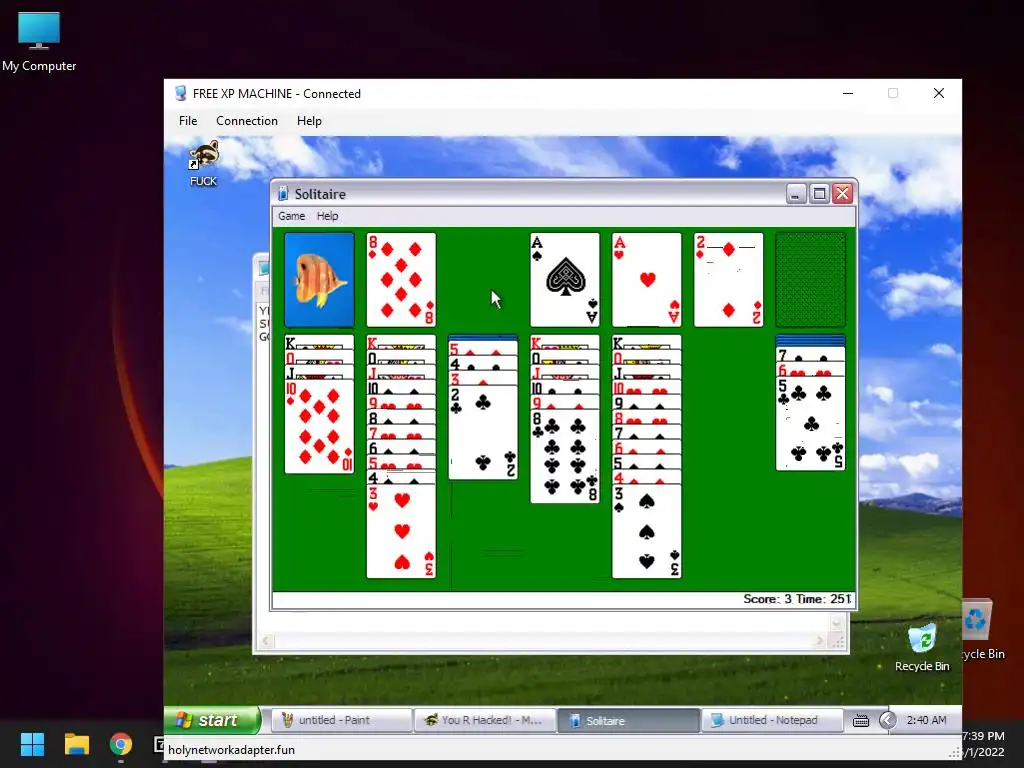Minimize the Solitaire window
Image resolution: width=1024 pixels, height=768 pixels.
pos(796,194)
